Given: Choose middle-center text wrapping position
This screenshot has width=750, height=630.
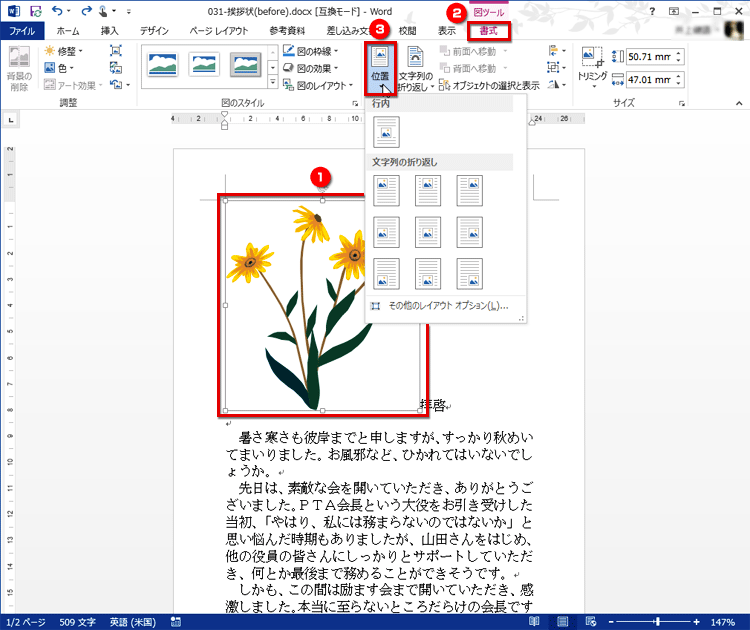Looking at the screenshot, I should [428, 232].
